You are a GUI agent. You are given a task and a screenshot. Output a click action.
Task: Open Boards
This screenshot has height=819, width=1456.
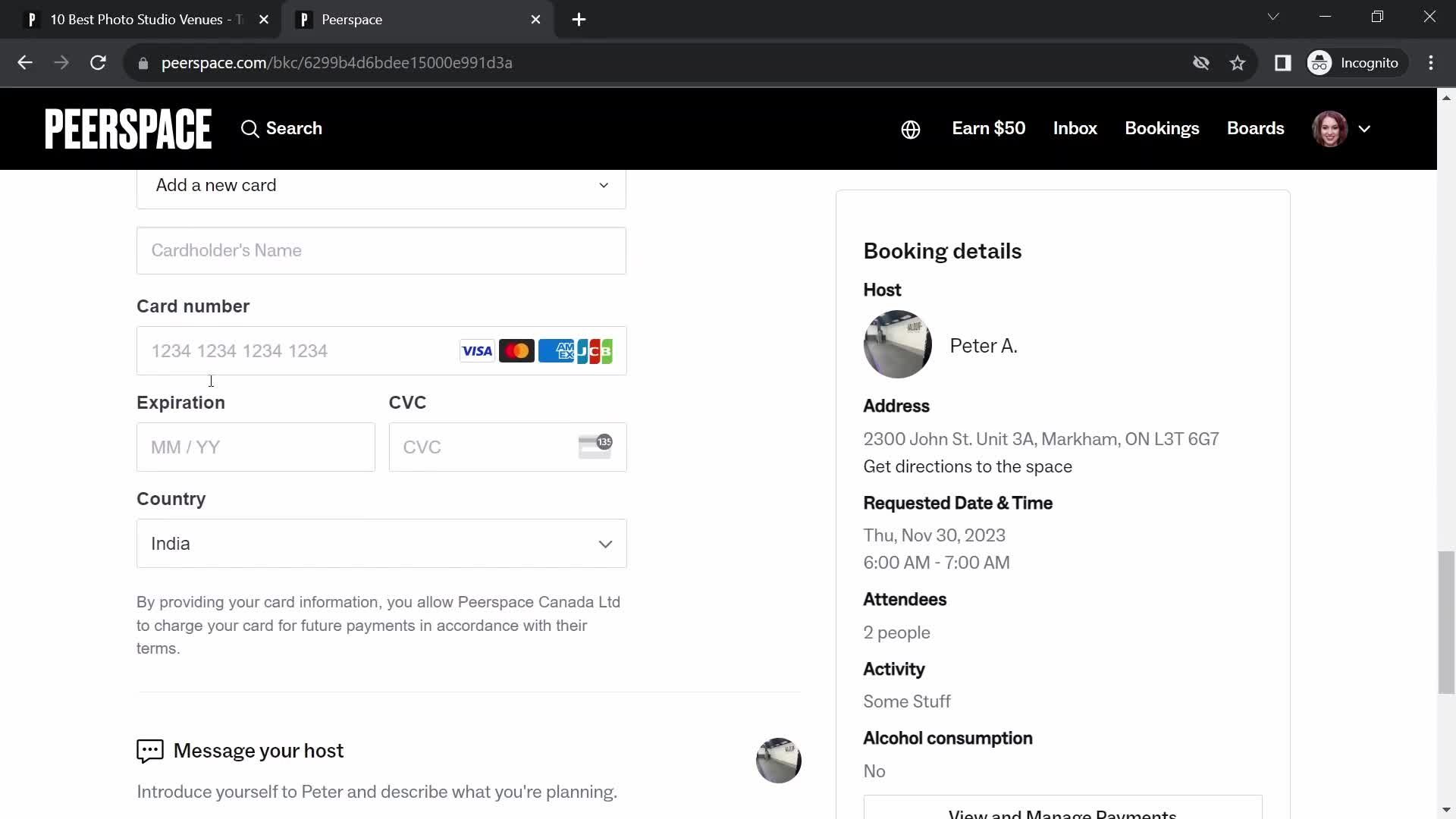pyautogui.click(x=1255, y=129)
